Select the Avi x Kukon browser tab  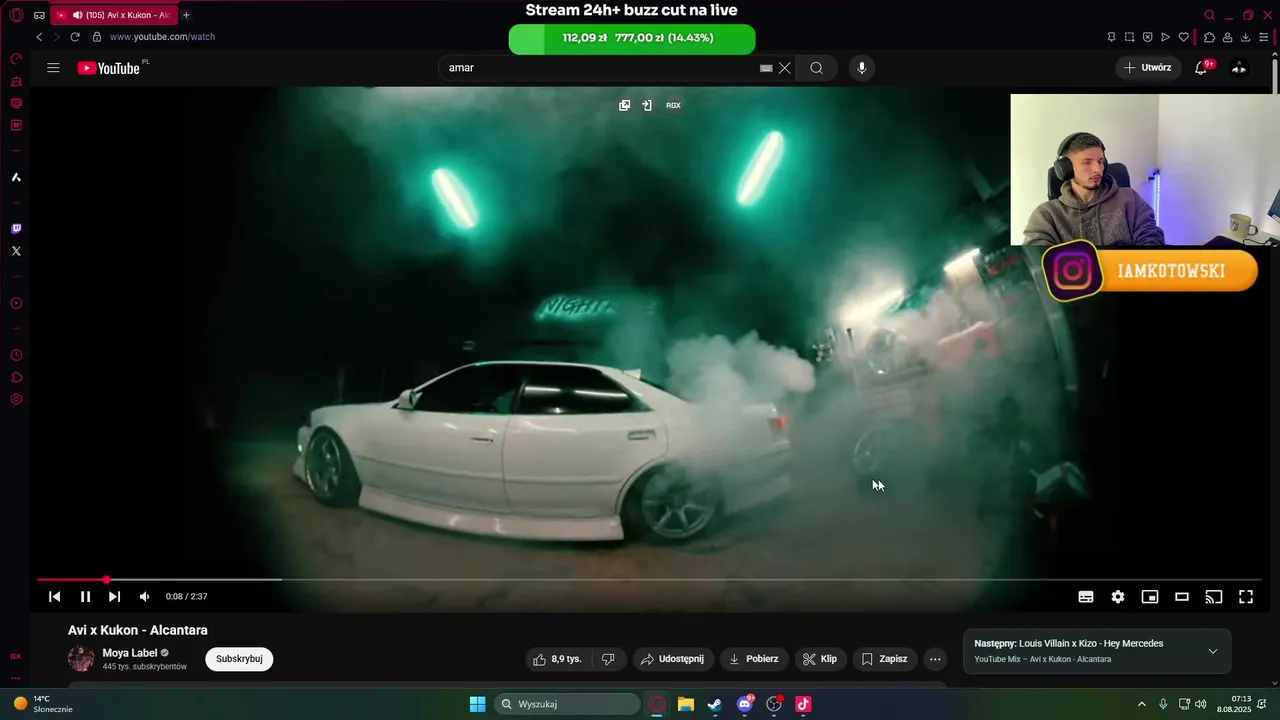(x=114, y=15)
